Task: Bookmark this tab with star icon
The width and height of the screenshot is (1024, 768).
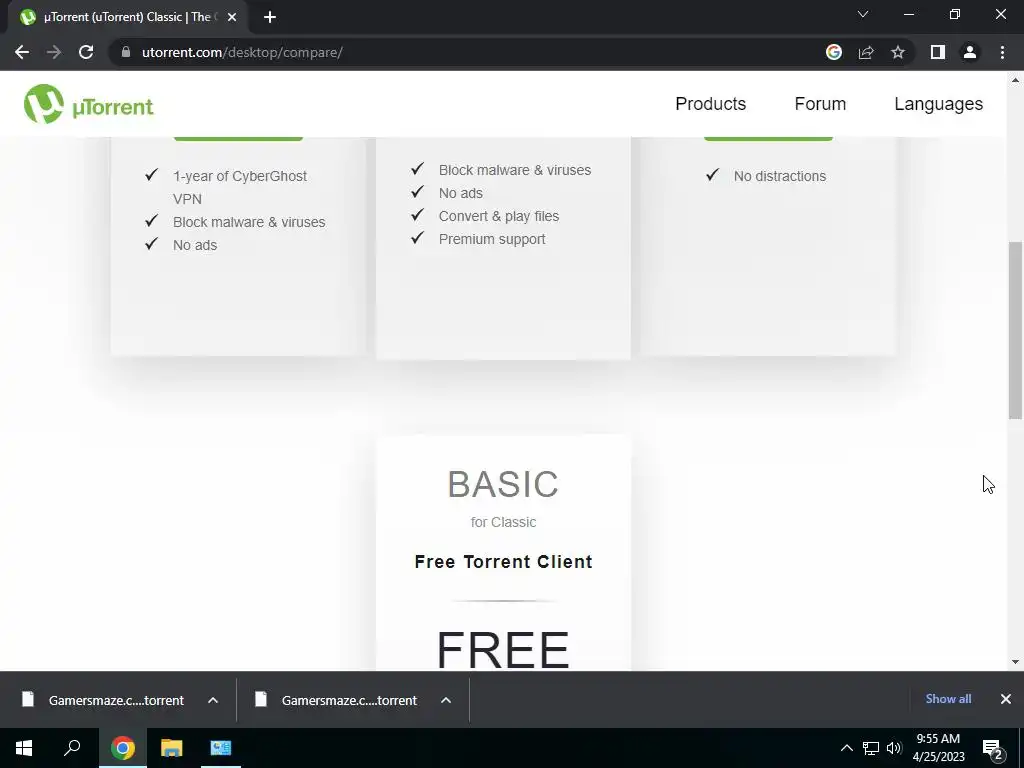Action: coord(898,52)
